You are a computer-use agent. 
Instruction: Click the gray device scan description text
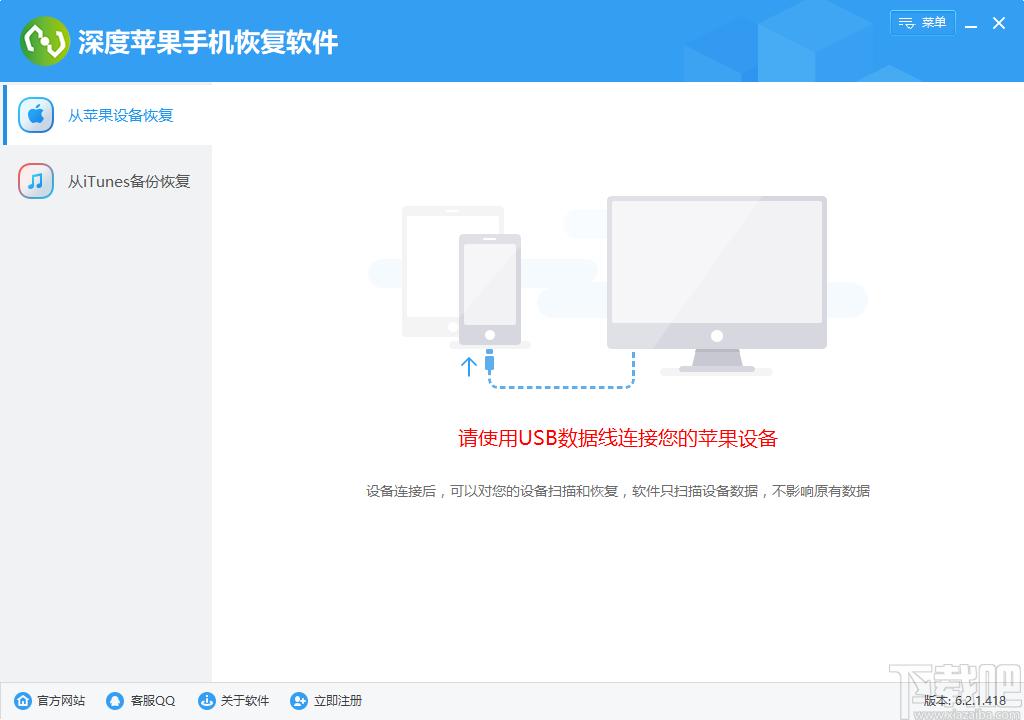pyautogui.click(x=618, y=491)
